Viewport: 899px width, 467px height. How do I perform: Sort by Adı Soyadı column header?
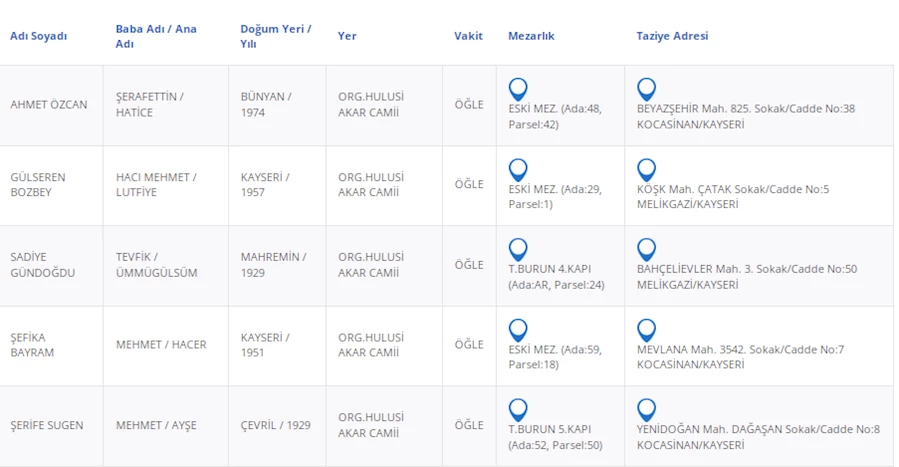(x=39, y=36)
